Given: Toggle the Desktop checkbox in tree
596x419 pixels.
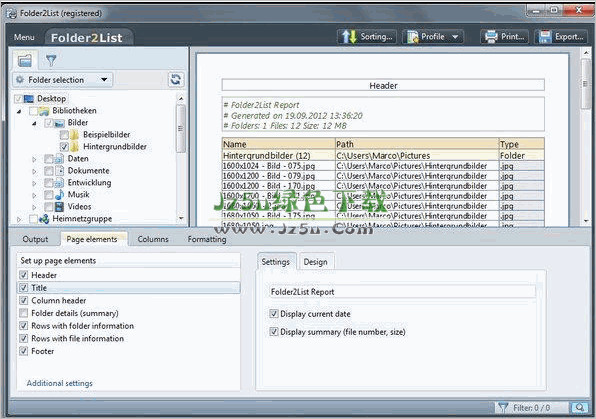Looking at the screenshot, I should point(18,99).
